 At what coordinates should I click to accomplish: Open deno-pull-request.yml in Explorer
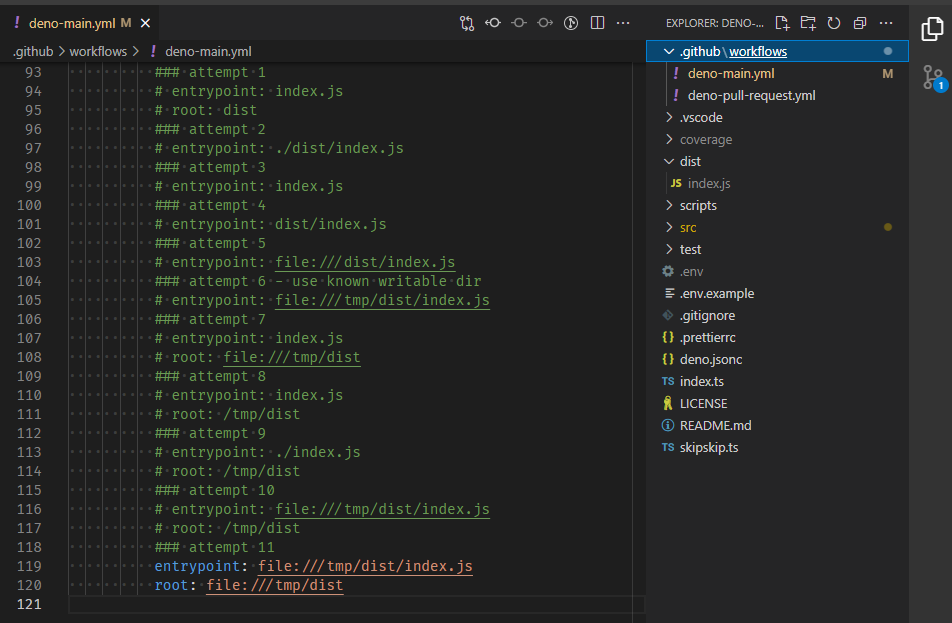click(777, 95)
